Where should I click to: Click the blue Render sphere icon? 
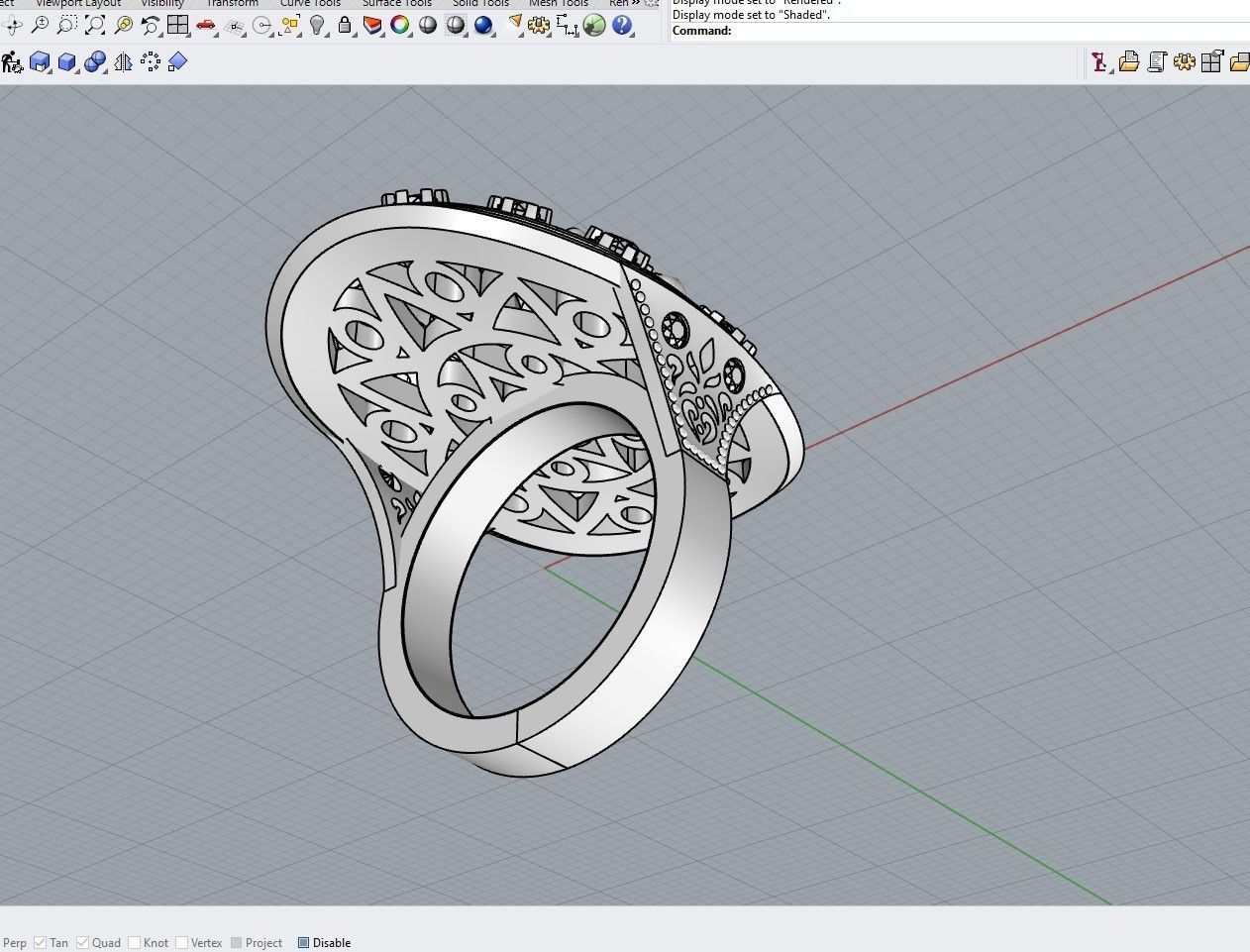[483, 25]
